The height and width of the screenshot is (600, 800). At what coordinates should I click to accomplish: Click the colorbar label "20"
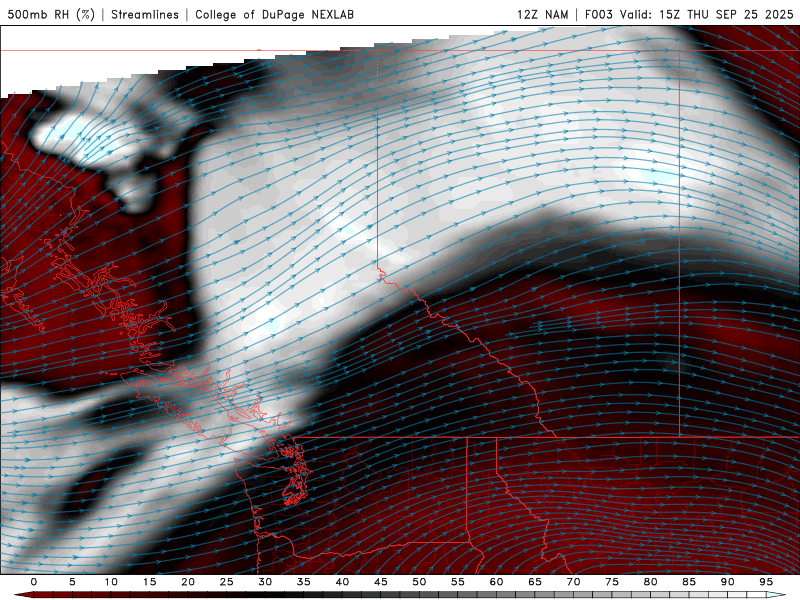[x=188, y=582]
